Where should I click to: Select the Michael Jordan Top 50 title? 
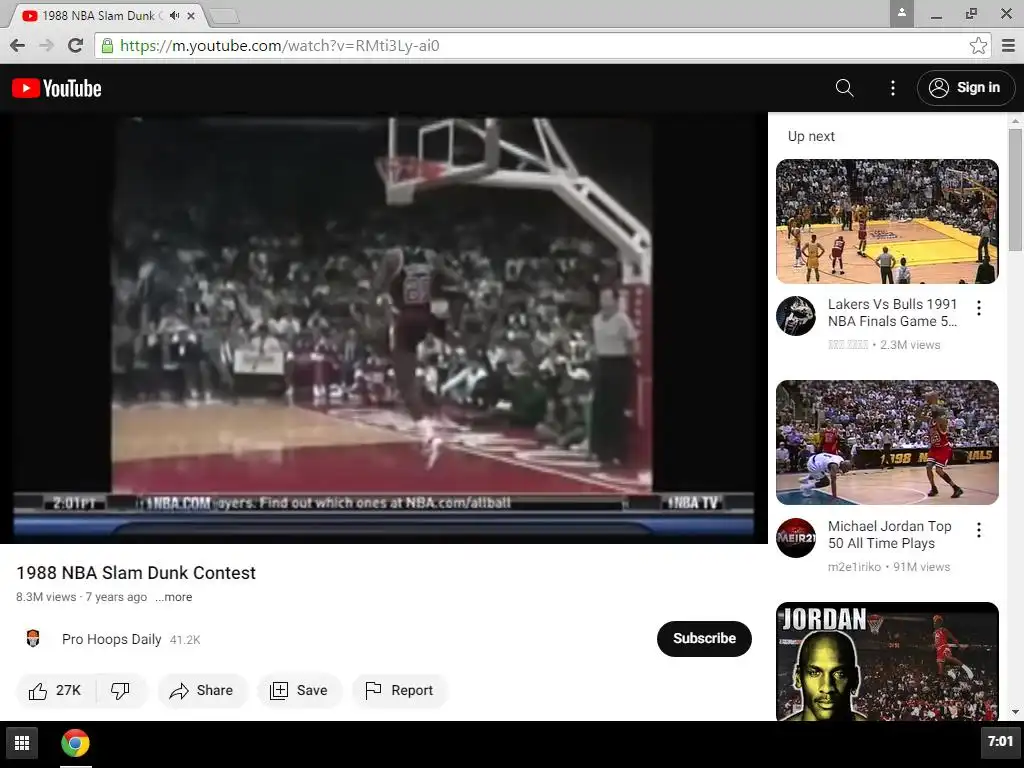click(x=889, y=535)
